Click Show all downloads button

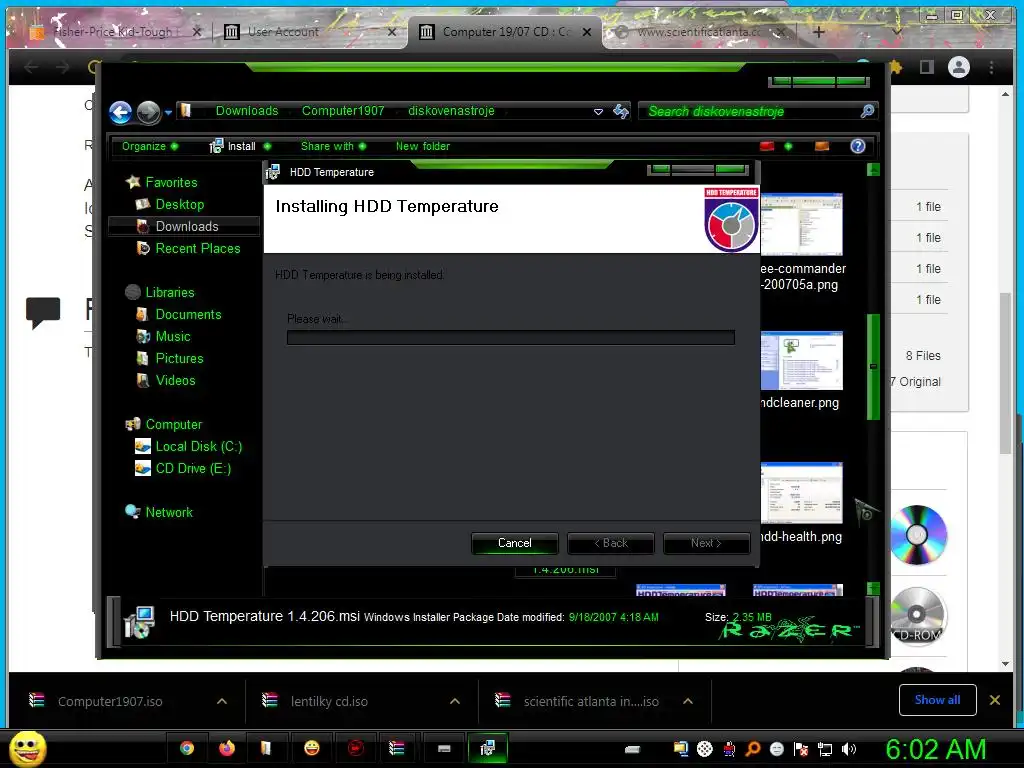(x=937, y=700)
